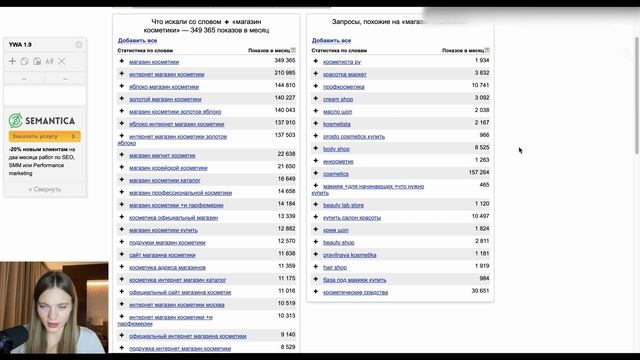
Task: Add 'косметические средства' with its plus icon
Action: 316,292
